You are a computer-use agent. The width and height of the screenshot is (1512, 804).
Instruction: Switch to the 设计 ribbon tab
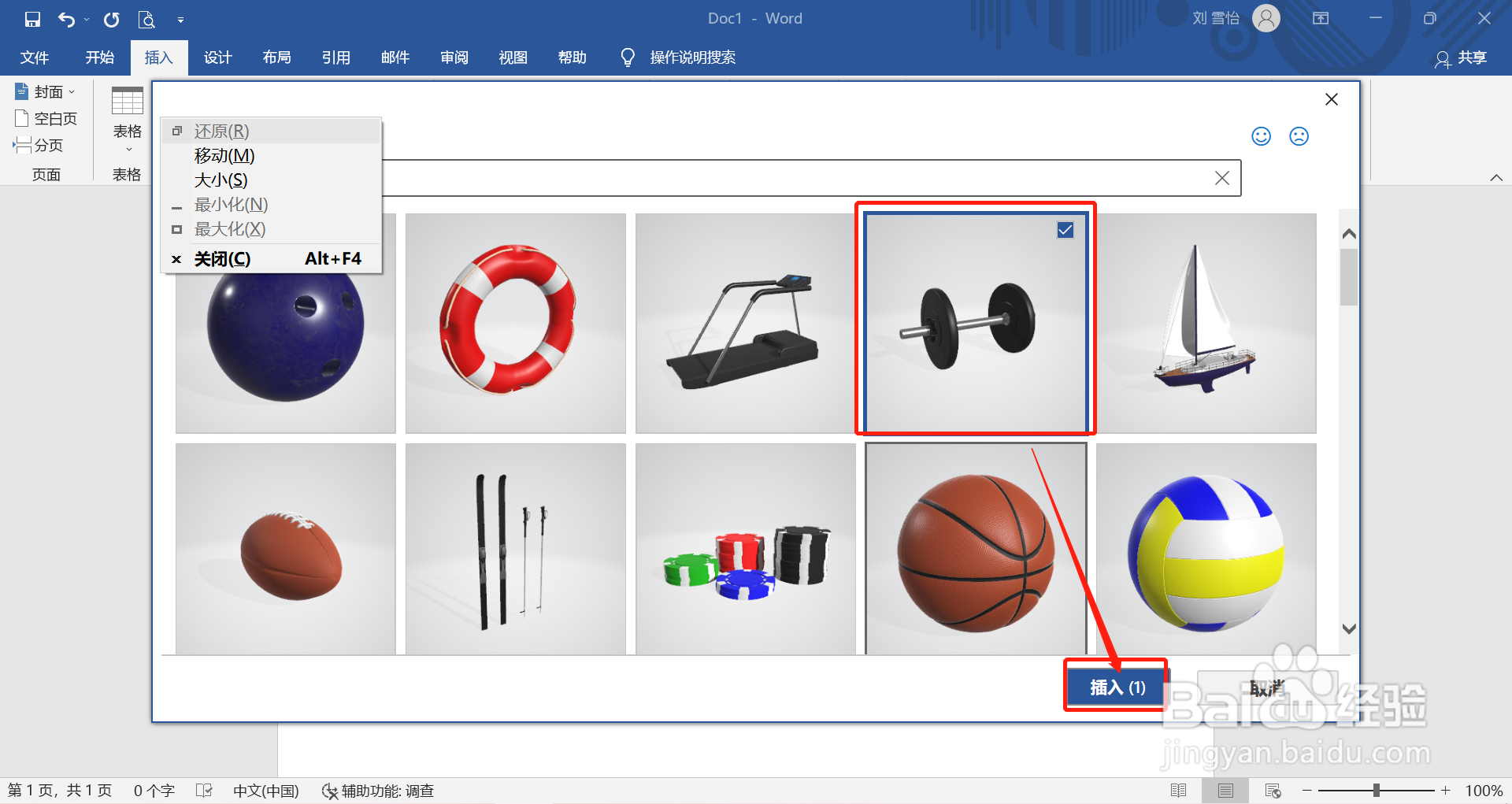click(218, 57)
